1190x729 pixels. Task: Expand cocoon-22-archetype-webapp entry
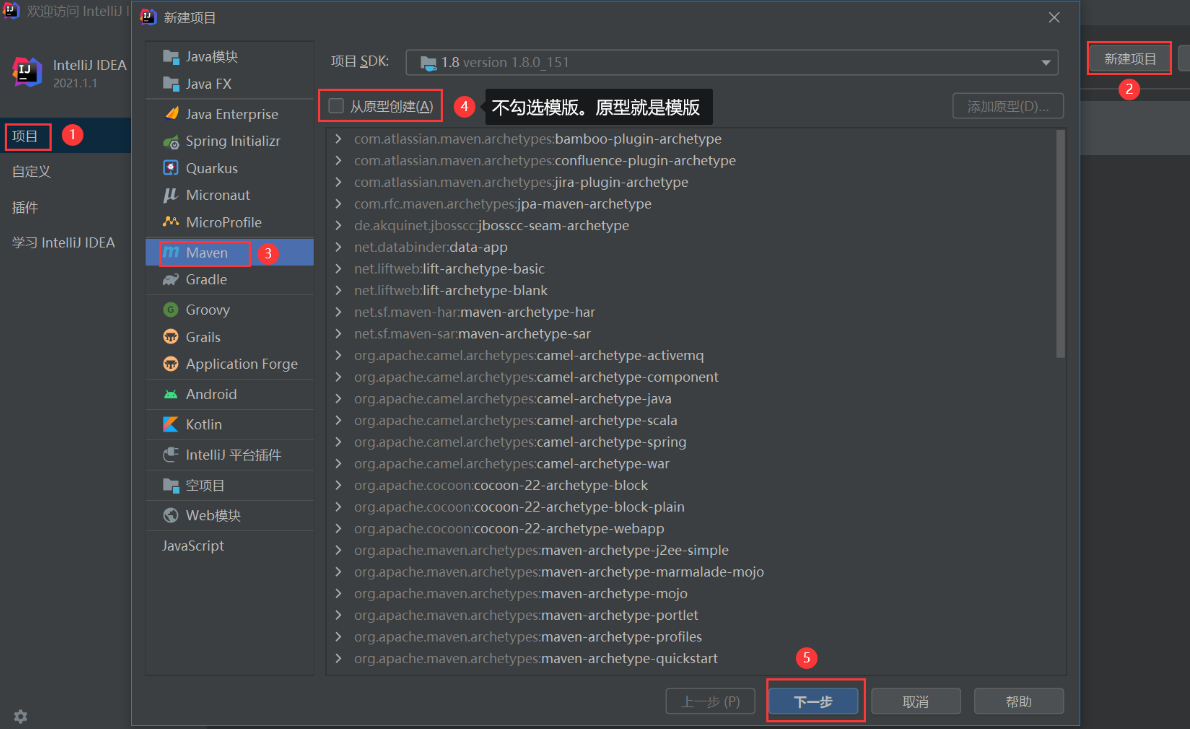pyautogui.click(x=338, y=529)
